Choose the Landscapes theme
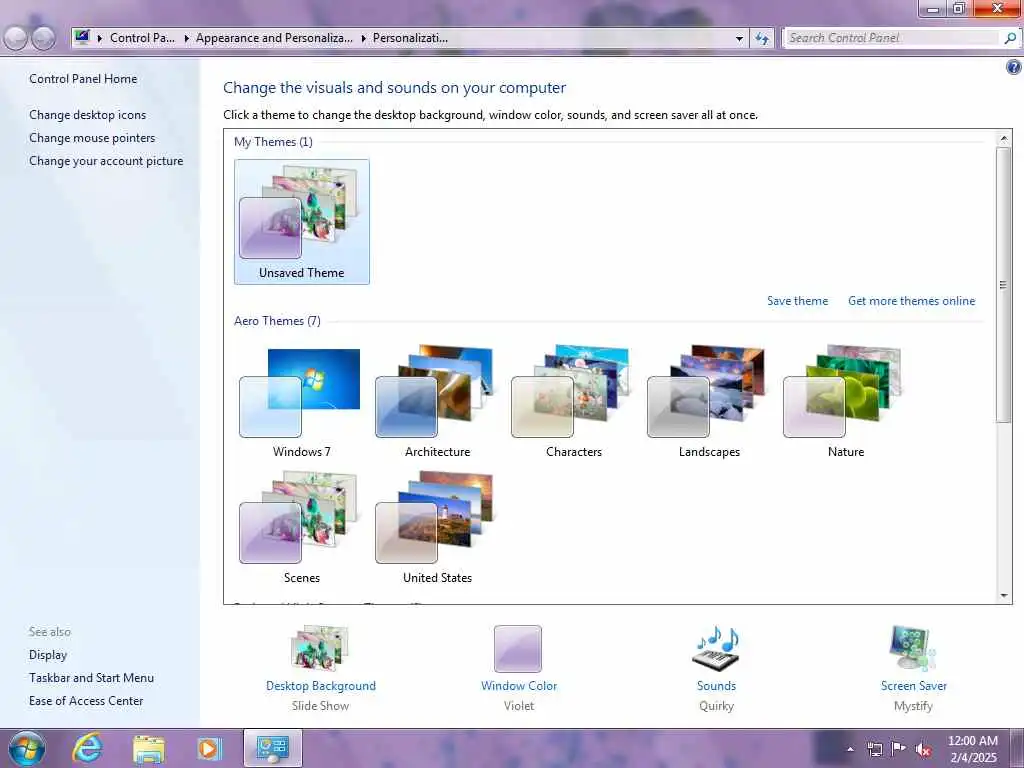Screen dimensions: 1024x768 point(709,402)
